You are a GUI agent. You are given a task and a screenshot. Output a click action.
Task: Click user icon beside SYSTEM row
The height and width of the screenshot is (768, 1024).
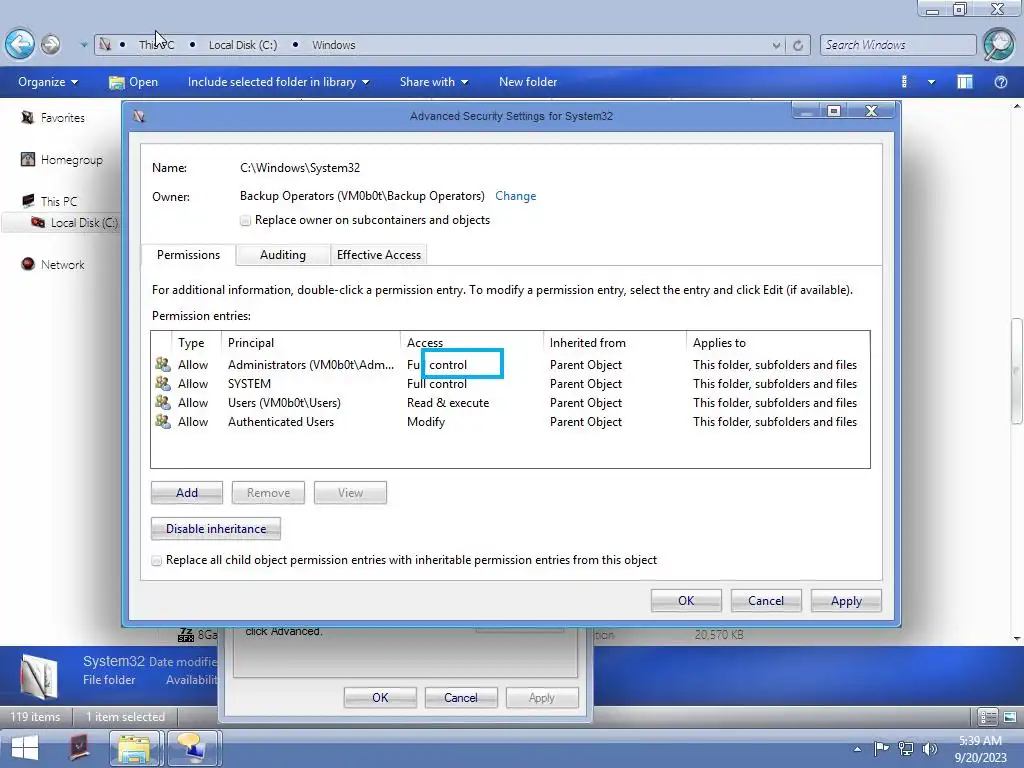point(163,383)
